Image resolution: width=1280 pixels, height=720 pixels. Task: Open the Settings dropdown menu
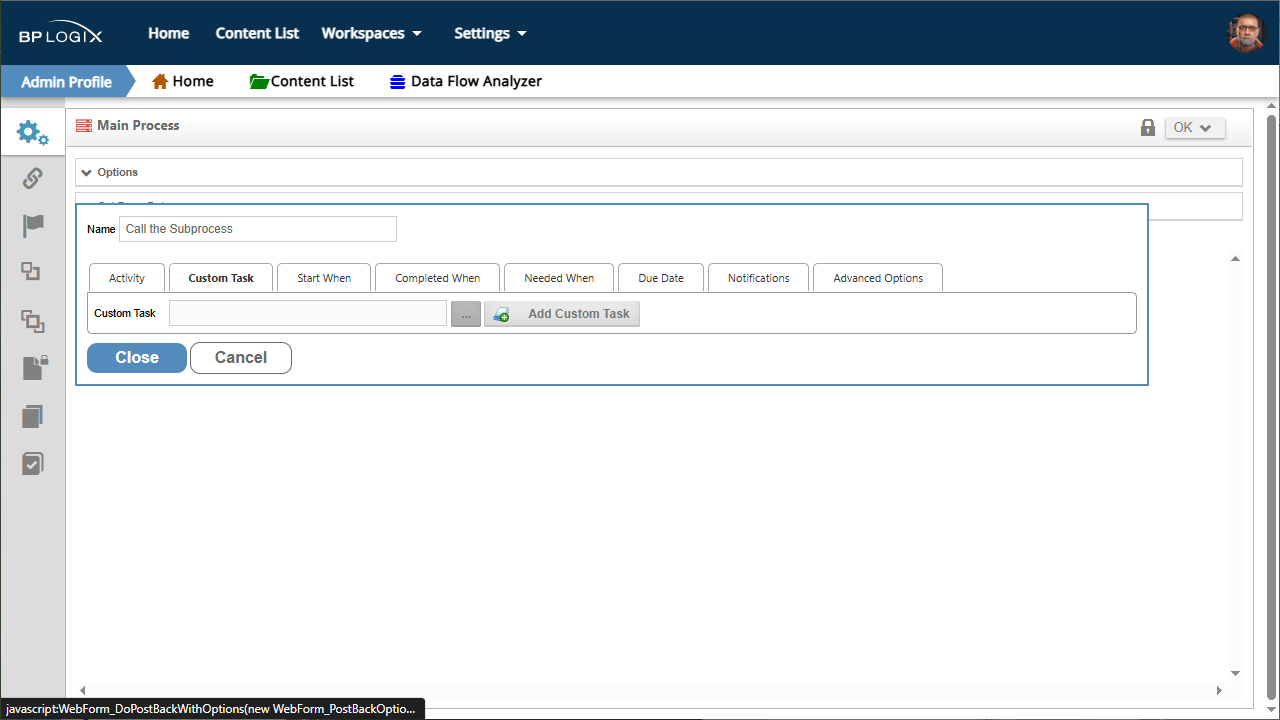pos(490,33)
